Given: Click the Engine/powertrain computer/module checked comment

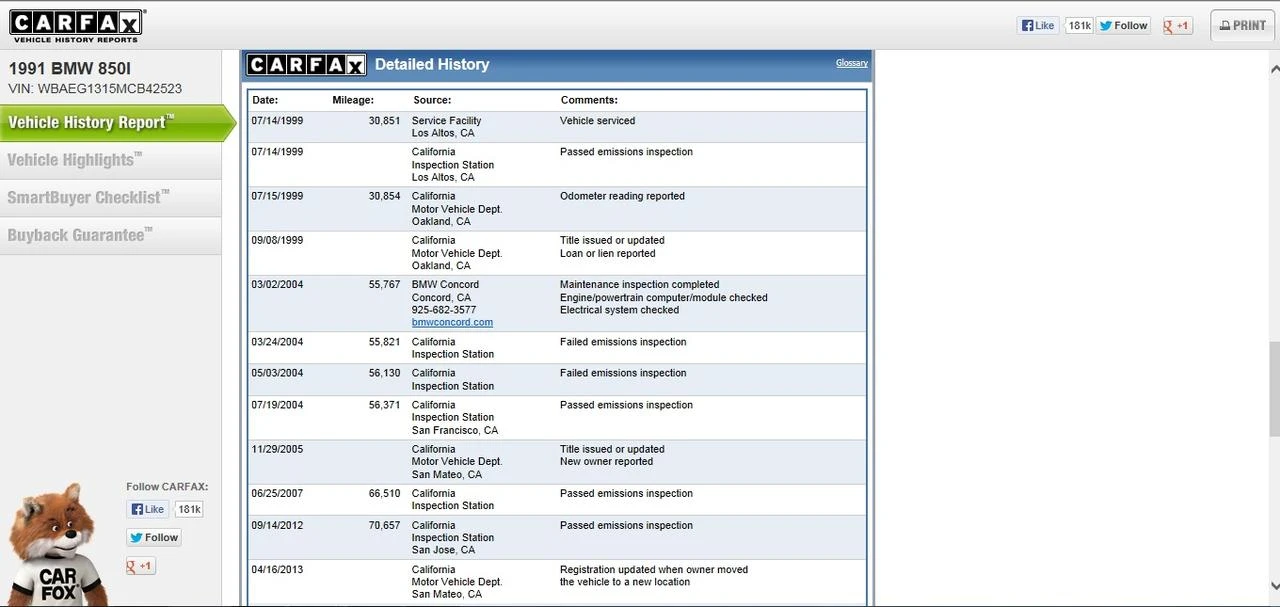Looking at the screenshot, I should point(664,298).
